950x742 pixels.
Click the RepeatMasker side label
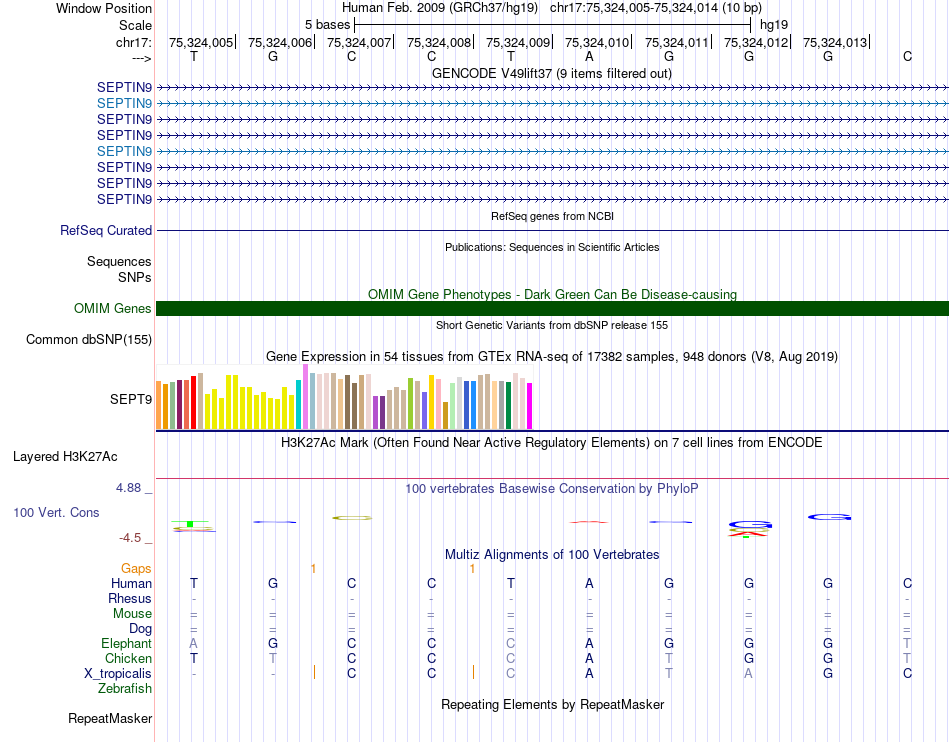point(110,718)
